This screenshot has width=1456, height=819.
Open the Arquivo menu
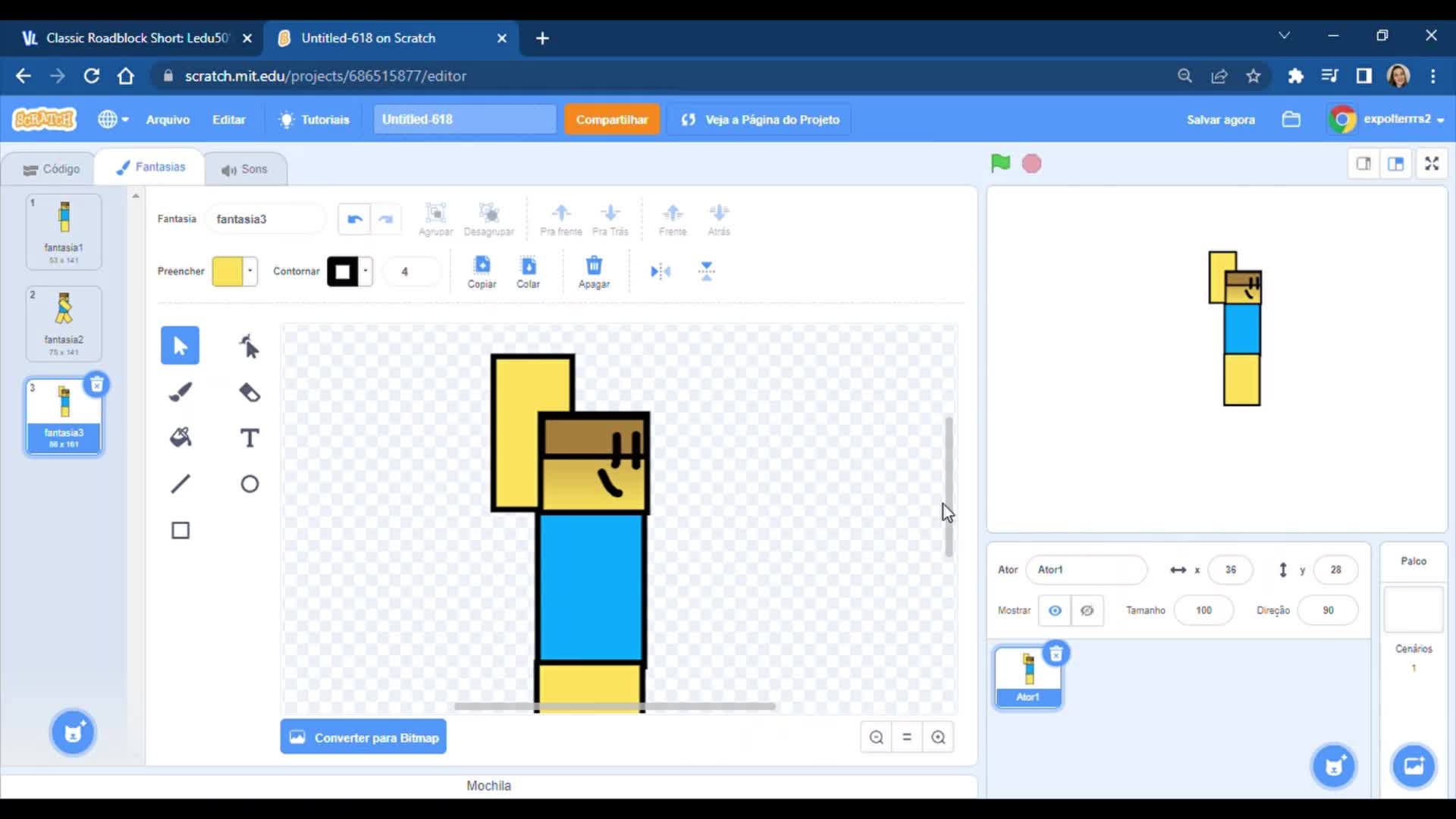point(168,120)
